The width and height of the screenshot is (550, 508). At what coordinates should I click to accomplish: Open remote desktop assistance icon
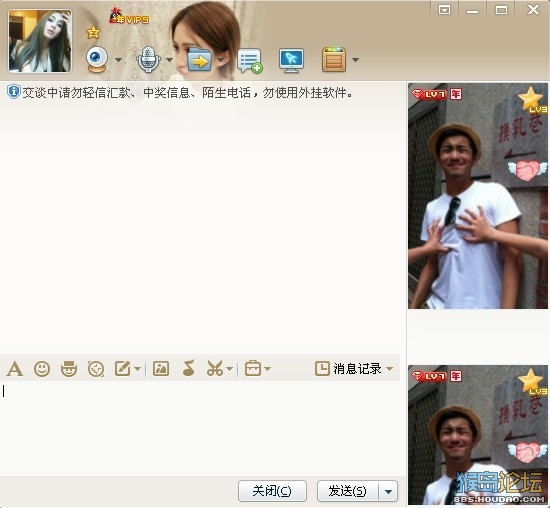(291, 60)
